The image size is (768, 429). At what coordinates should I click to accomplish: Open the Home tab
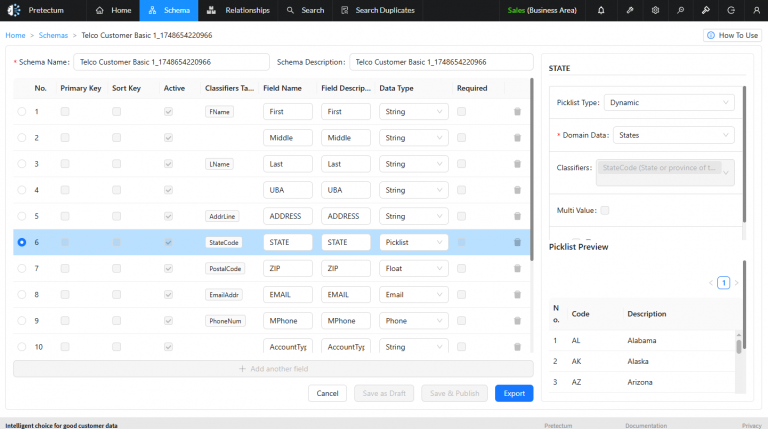click(x=113, y=10)
